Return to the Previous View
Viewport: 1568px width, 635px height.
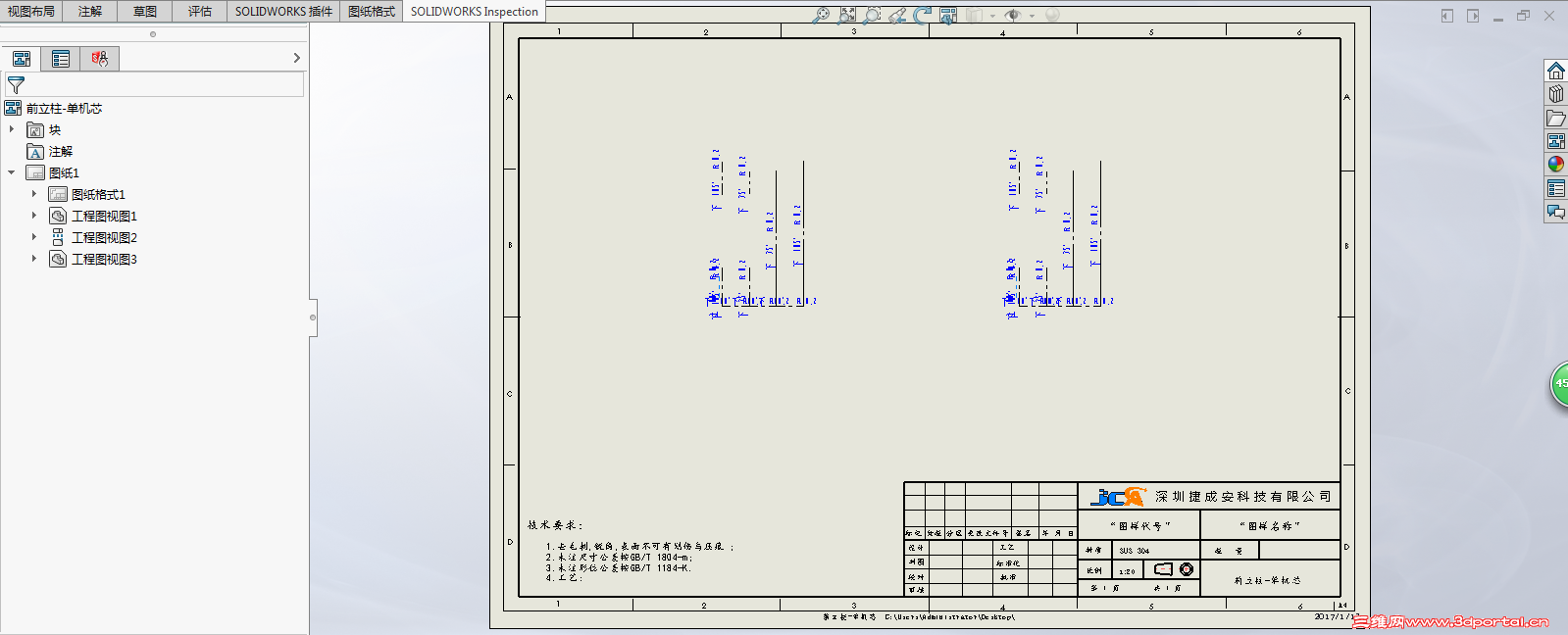[x=897, y=15]
